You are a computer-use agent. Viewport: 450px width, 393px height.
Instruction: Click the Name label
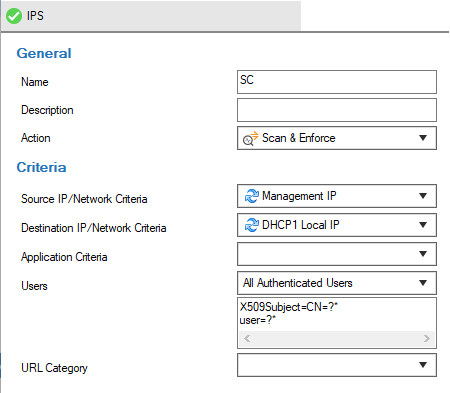pyautogui.click(x=35, y=82)
